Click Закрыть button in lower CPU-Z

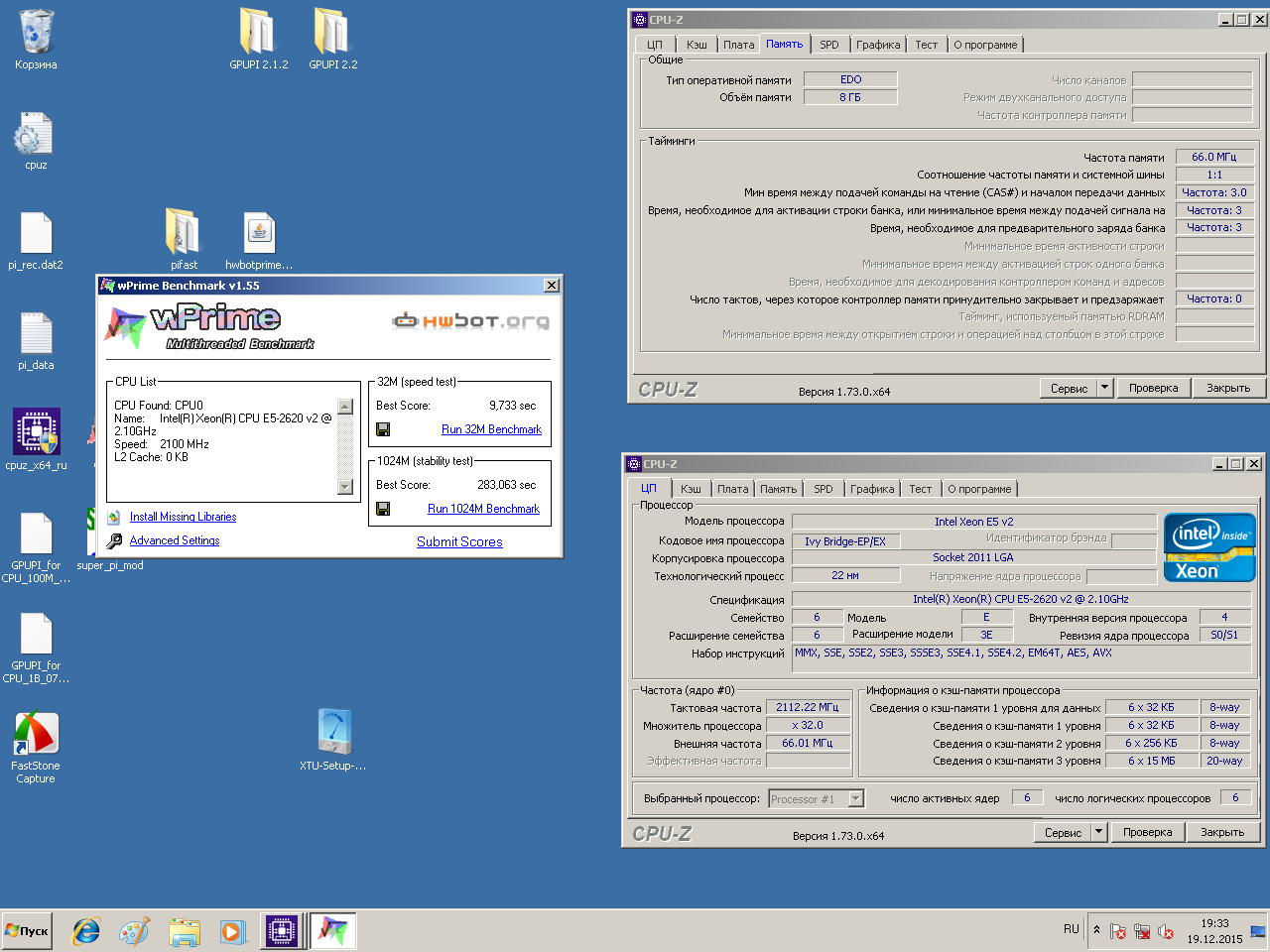tap(1222, 832)
